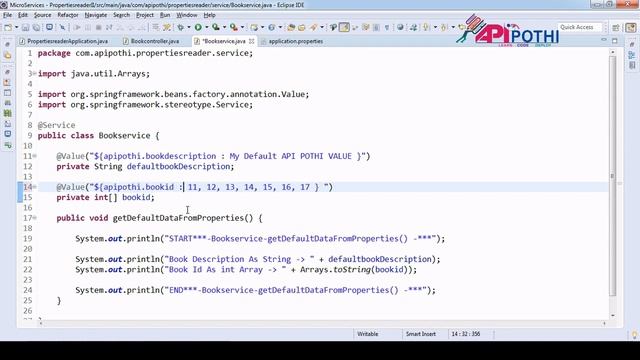
Task: Collapse the import fold on line 3
Action: pos(35,73)
